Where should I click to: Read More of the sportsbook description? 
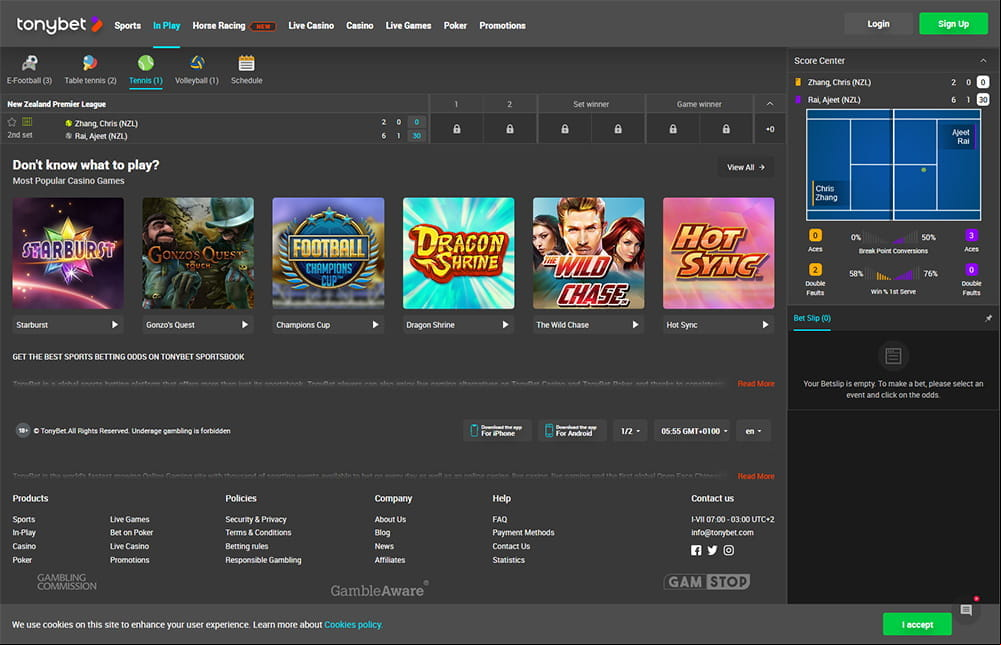click(x=756, y=384)
